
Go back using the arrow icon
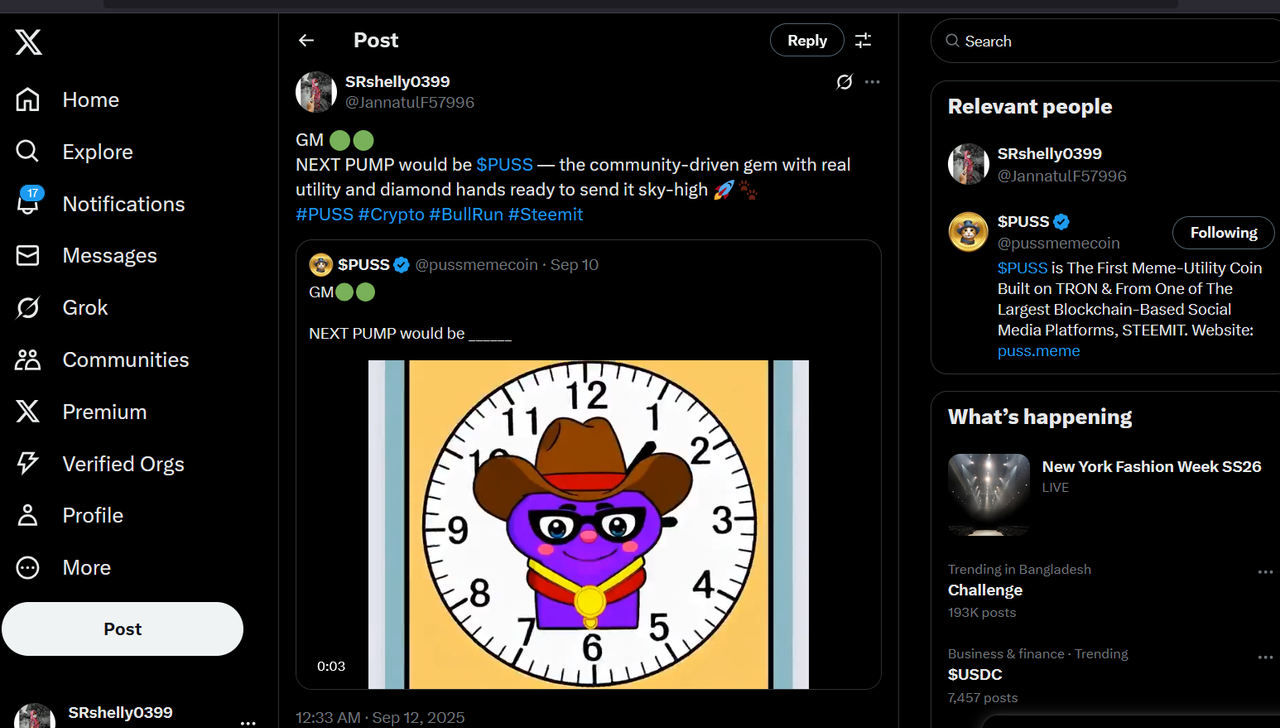click(306, 40)
